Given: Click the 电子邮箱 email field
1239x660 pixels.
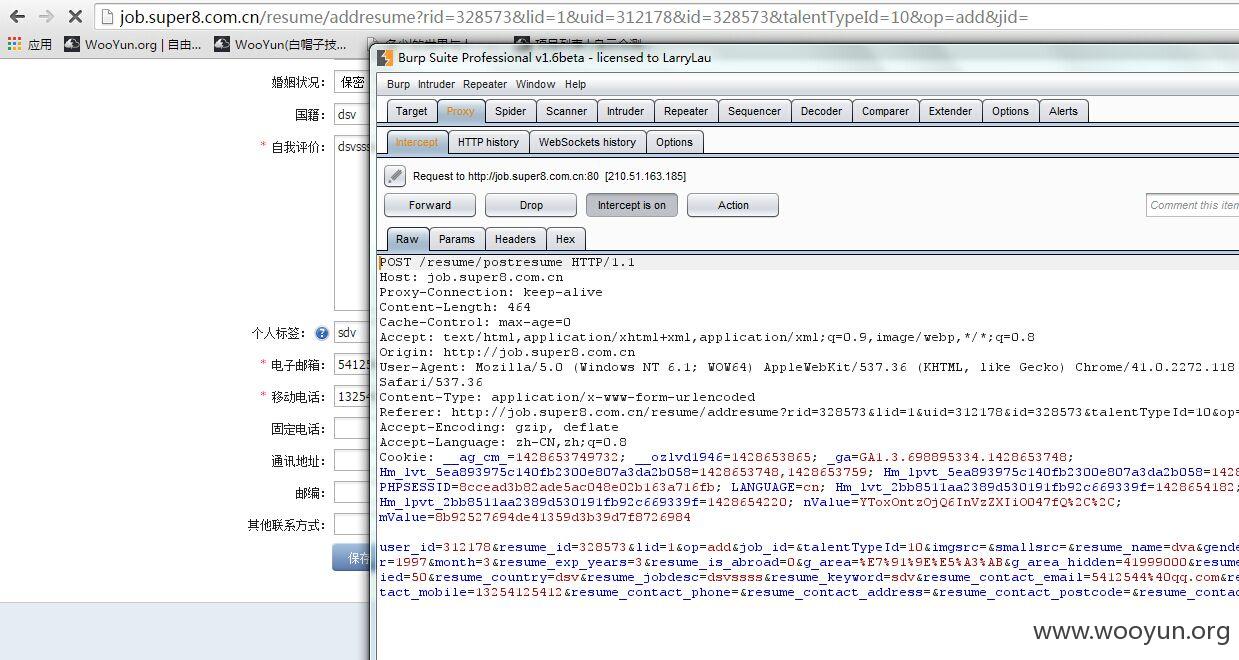Looking at the screenshot, I should (352, 365).
